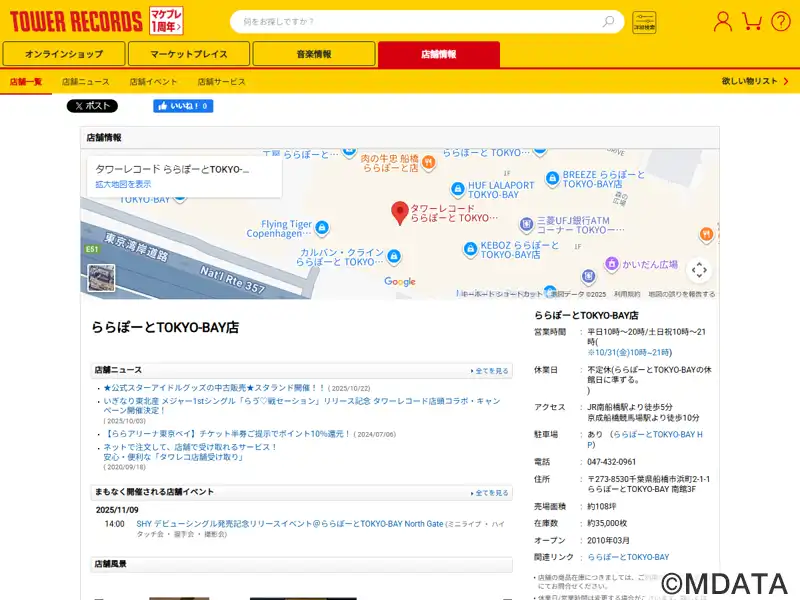This screenshot has height=600, width=800.
Task: Open the ららアリーナ東京ベイ point news link
Action: (x=228, y=434)
